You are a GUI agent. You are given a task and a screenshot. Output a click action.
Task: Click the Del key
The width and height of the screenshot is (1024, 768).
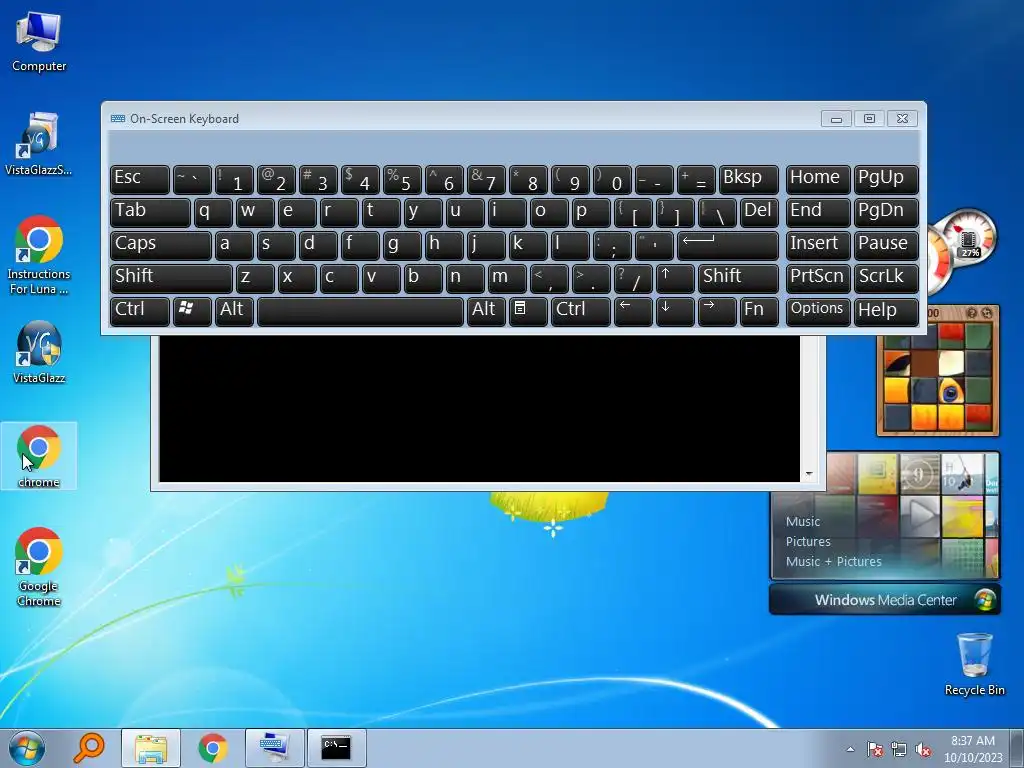coord(760,213)
